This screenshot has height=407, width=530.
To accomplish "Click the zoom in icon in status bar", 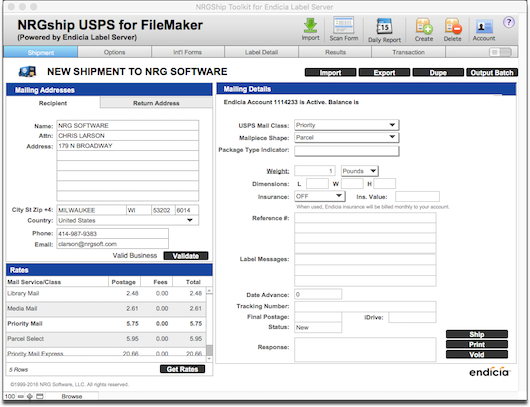I will 30,396.
